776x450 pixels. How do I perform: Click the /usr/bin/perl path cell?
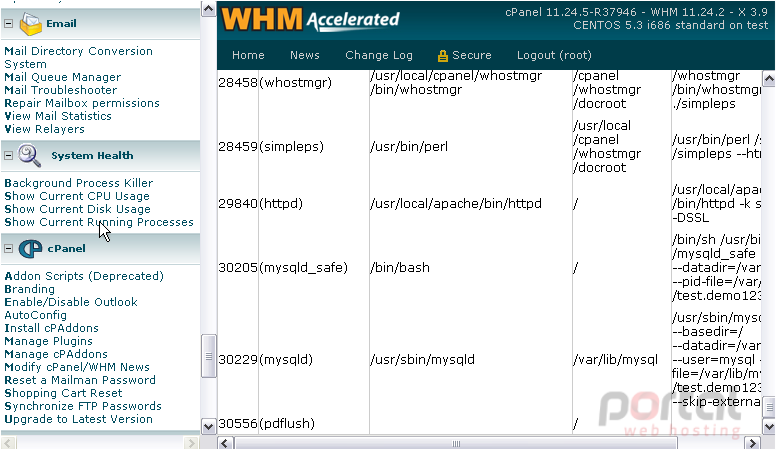(409, 147)
